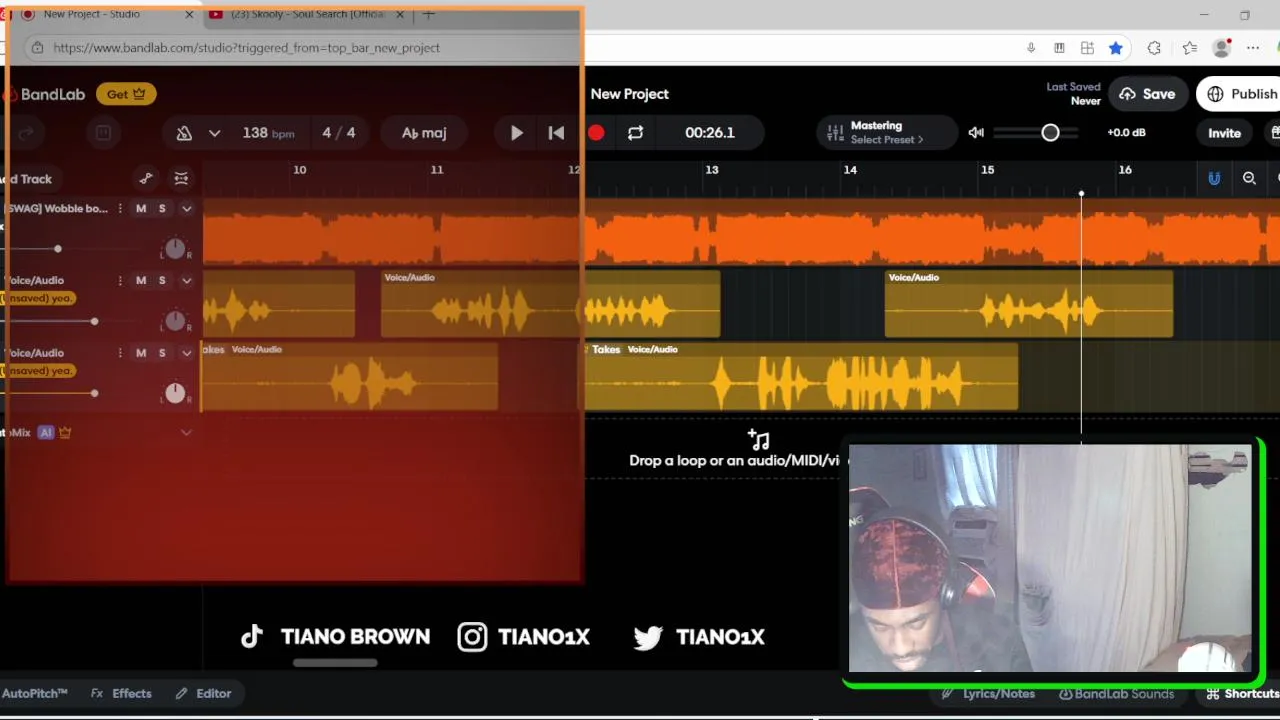Click the browser address bar URL
Screen dimensions: 1280x720
[x=247, y=47]
